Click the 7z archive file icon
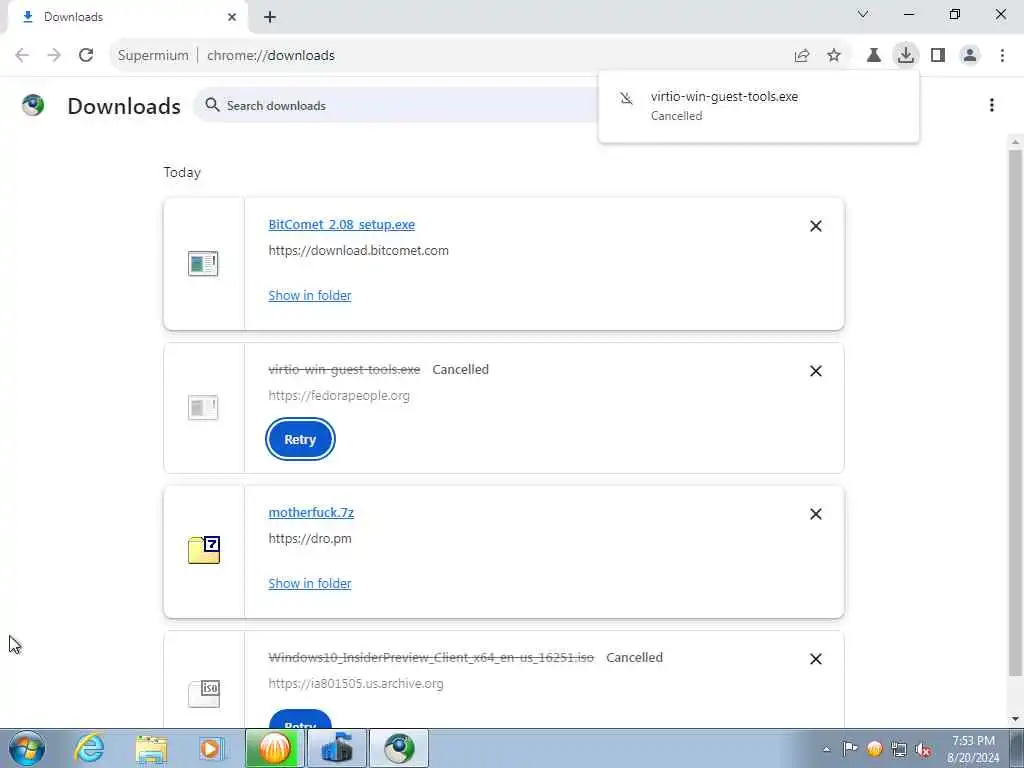The height and width of the screenshot is (768, 1024). (x=204, y=550)
